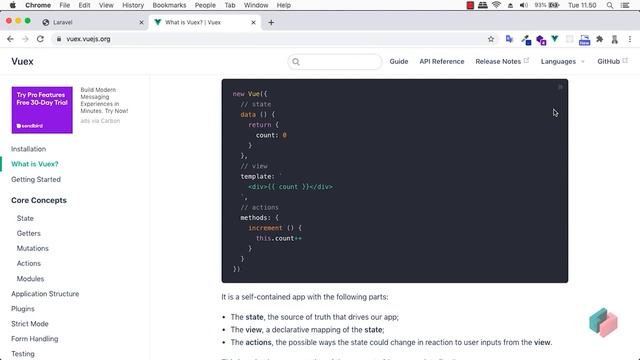
Task: Open Wi-Fi status menu icon
Action: tap(496, 5)
